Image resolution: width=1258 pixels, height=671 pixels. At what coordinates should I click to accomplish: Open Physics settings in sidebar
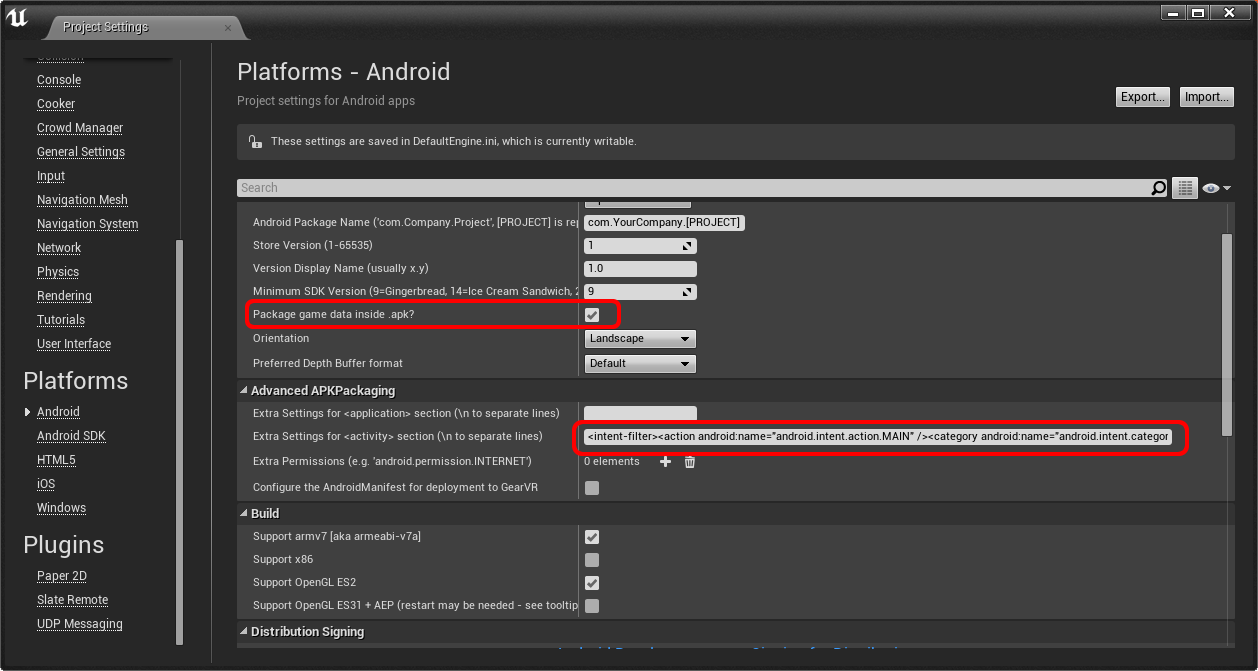58,272
